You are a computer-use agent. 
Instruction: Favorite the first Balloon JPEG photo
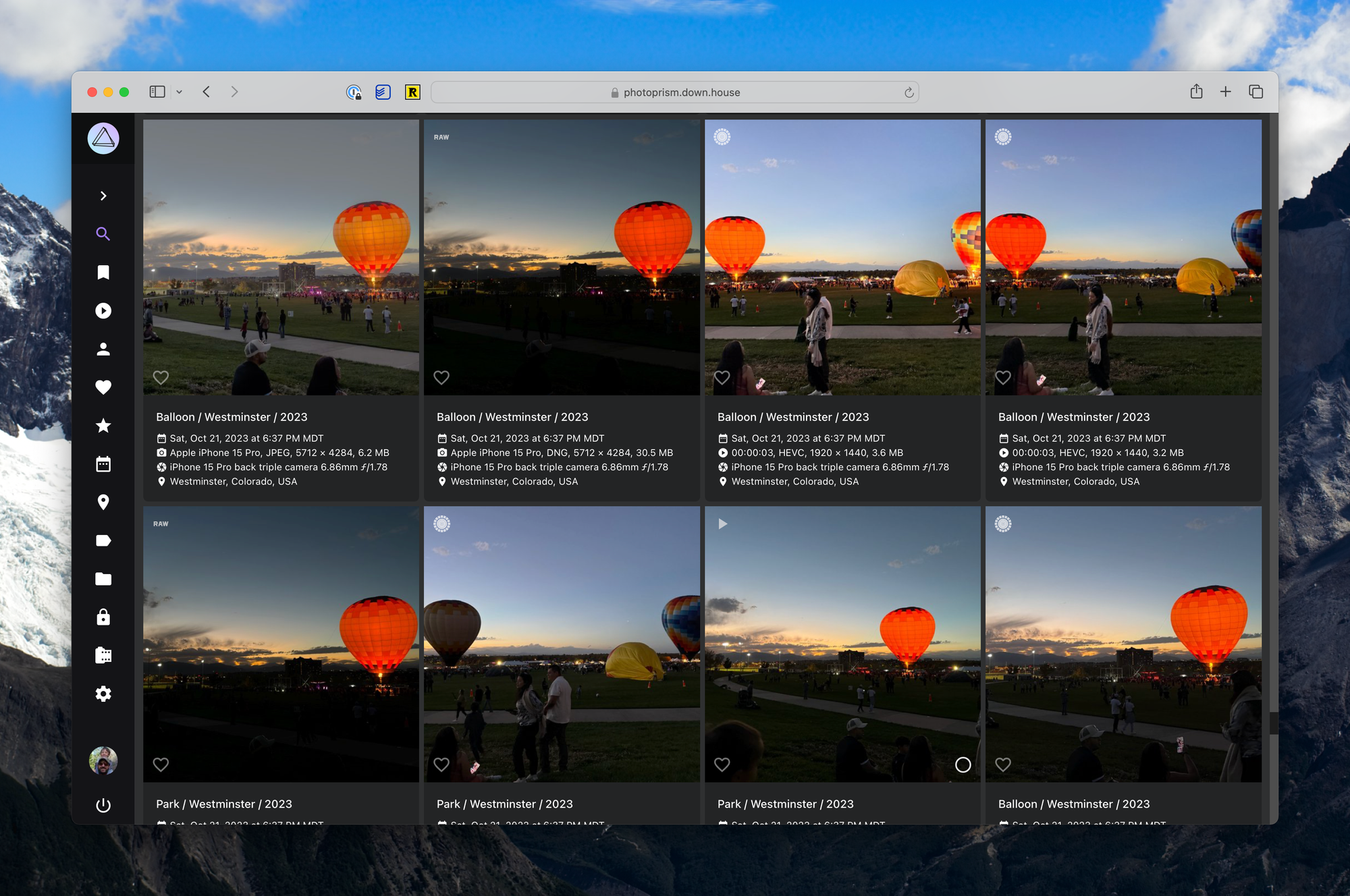tap(161, 377)
